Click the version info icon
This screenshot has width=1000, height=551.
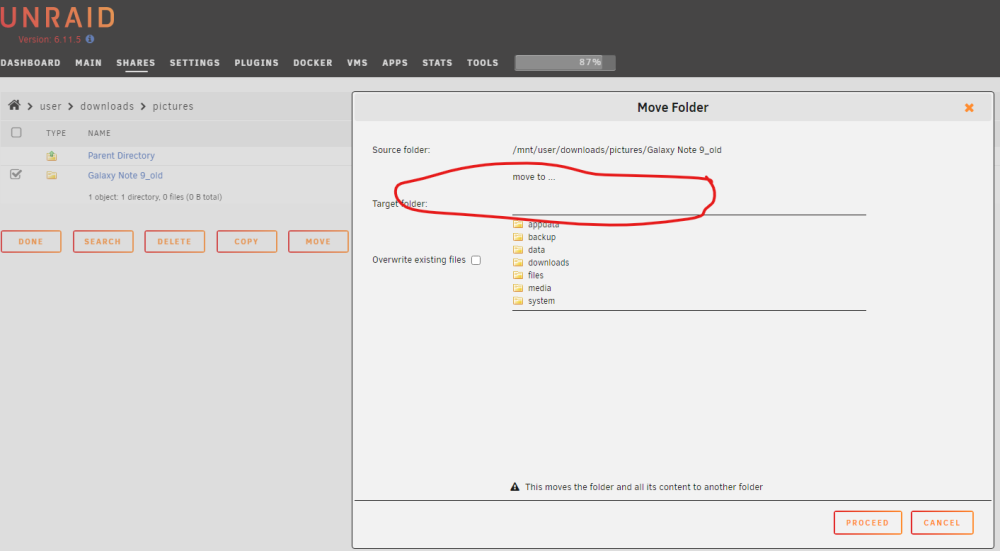coord(90,39)
